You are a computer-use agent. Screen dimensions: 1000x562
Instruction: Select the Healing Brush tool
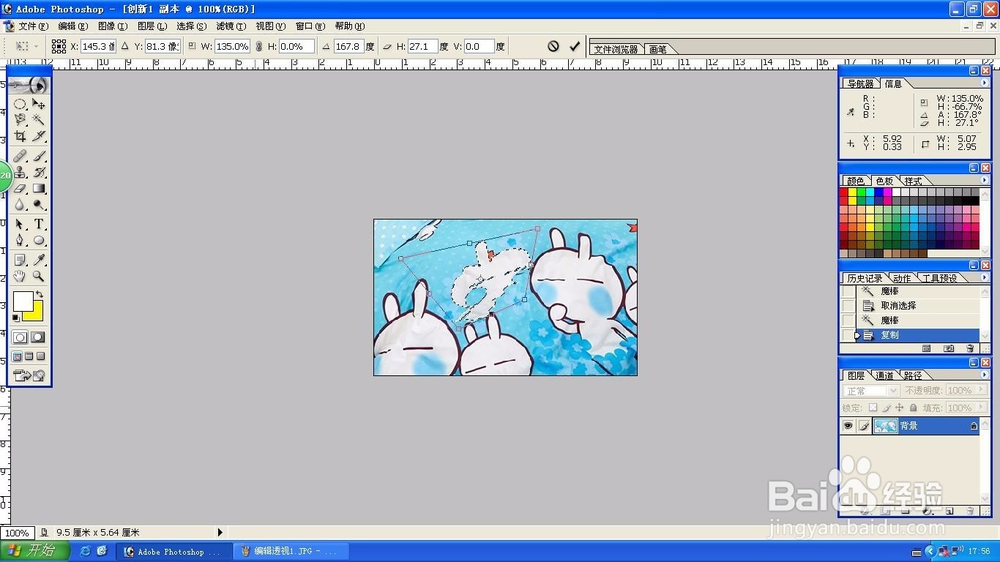(20, 156)
